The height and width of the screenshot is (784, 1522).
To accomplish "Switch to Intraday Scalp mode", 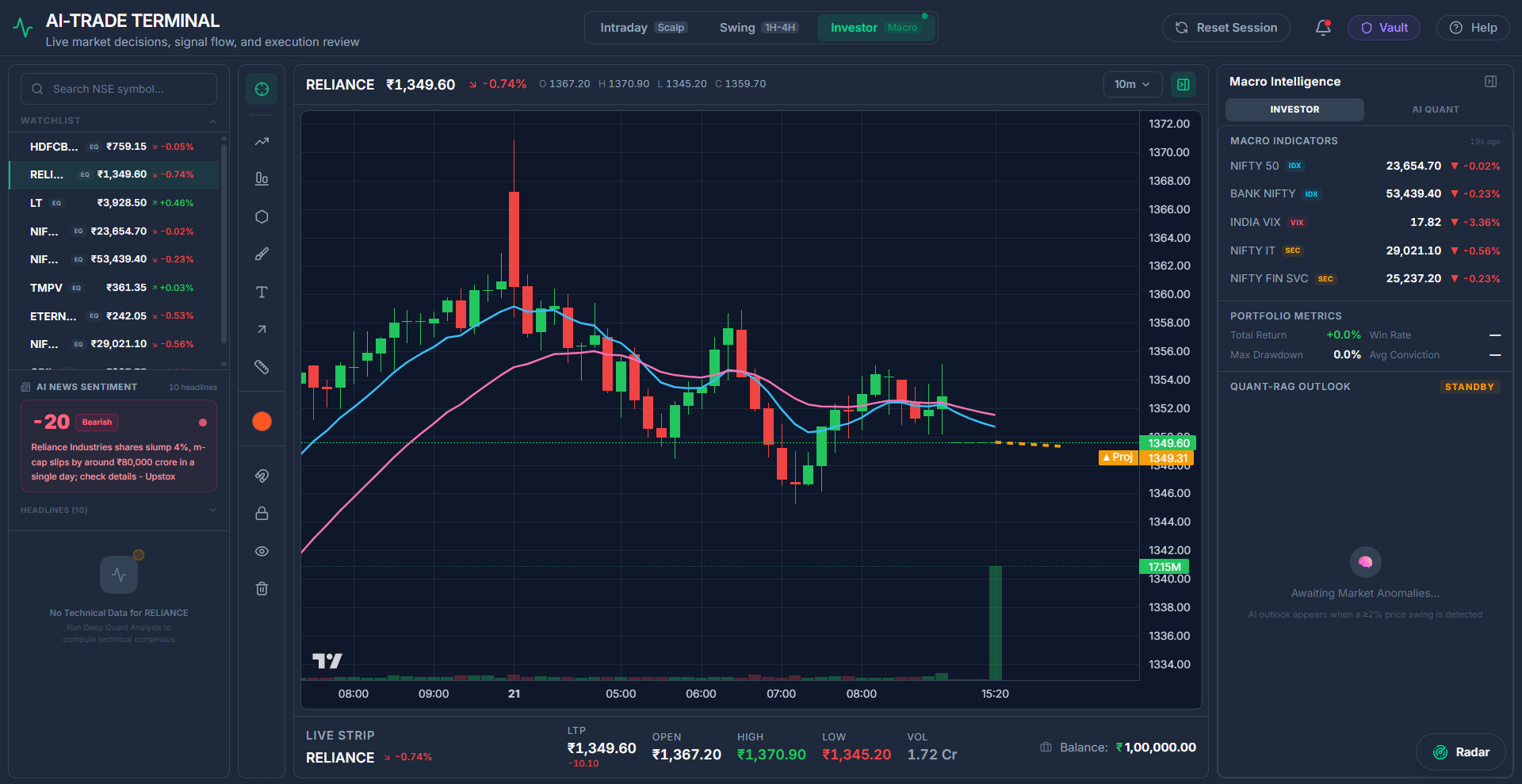I will point(643,28).
